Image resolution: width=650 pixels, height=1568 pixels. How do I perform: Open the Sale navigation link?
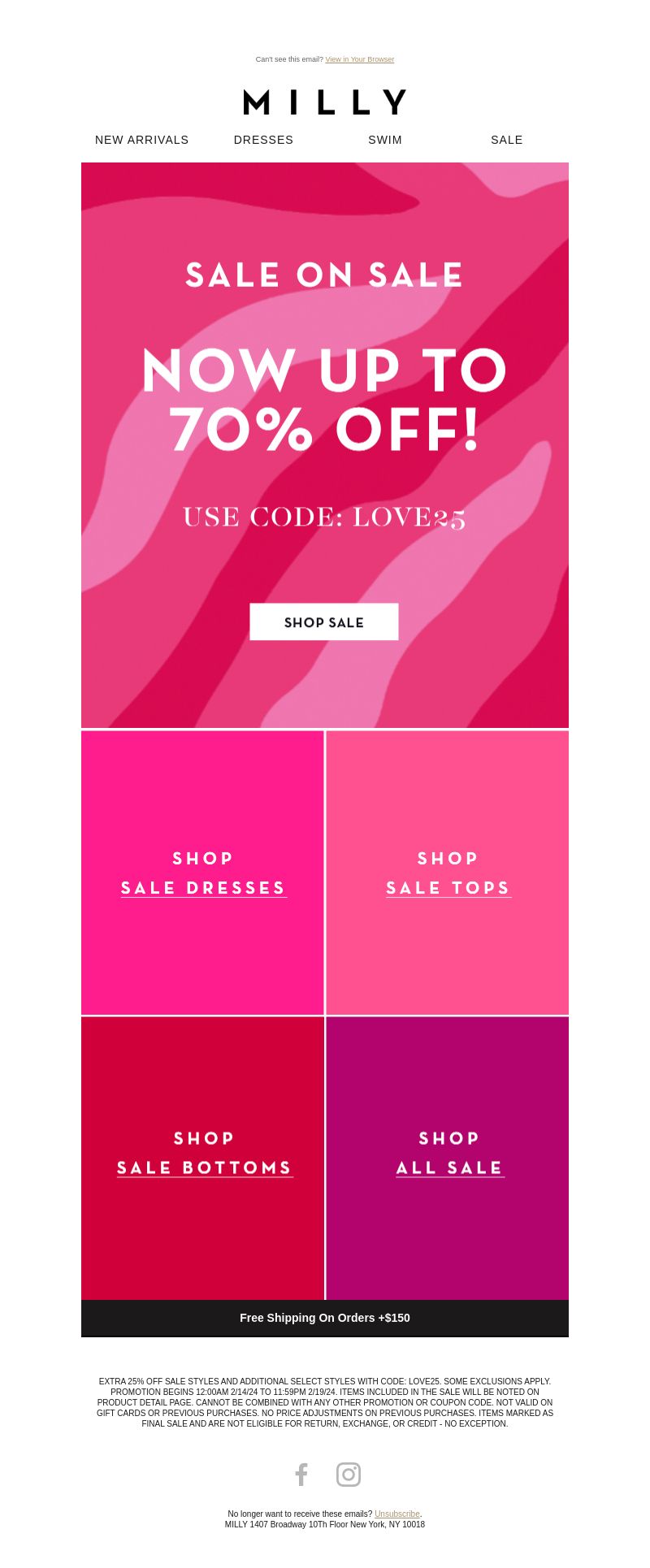[x=507, y=140]
